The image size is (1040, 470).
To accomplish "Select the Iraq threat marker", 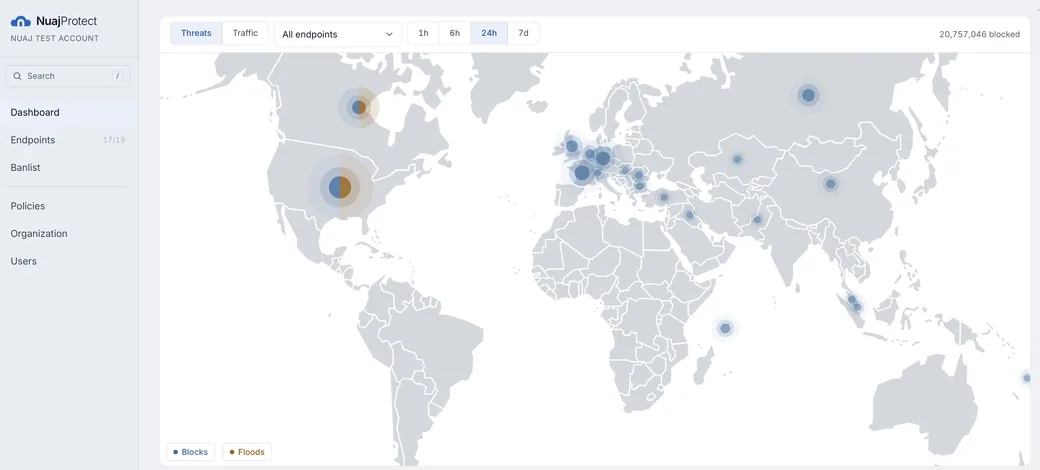I will click(689, 215).
